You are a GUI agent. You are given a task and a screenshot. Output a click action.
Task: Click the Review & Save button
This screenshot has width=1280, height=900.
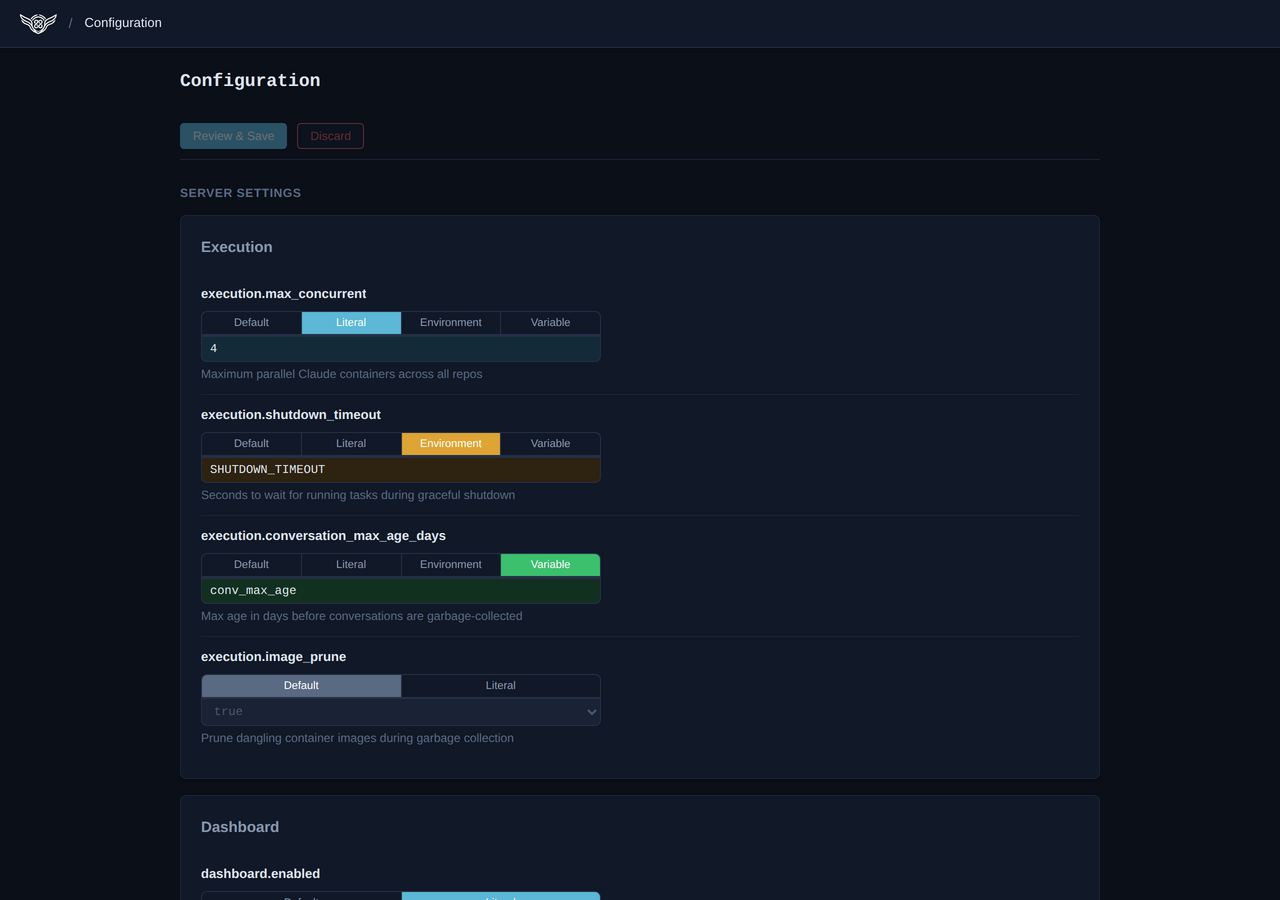tap(233, 136)
